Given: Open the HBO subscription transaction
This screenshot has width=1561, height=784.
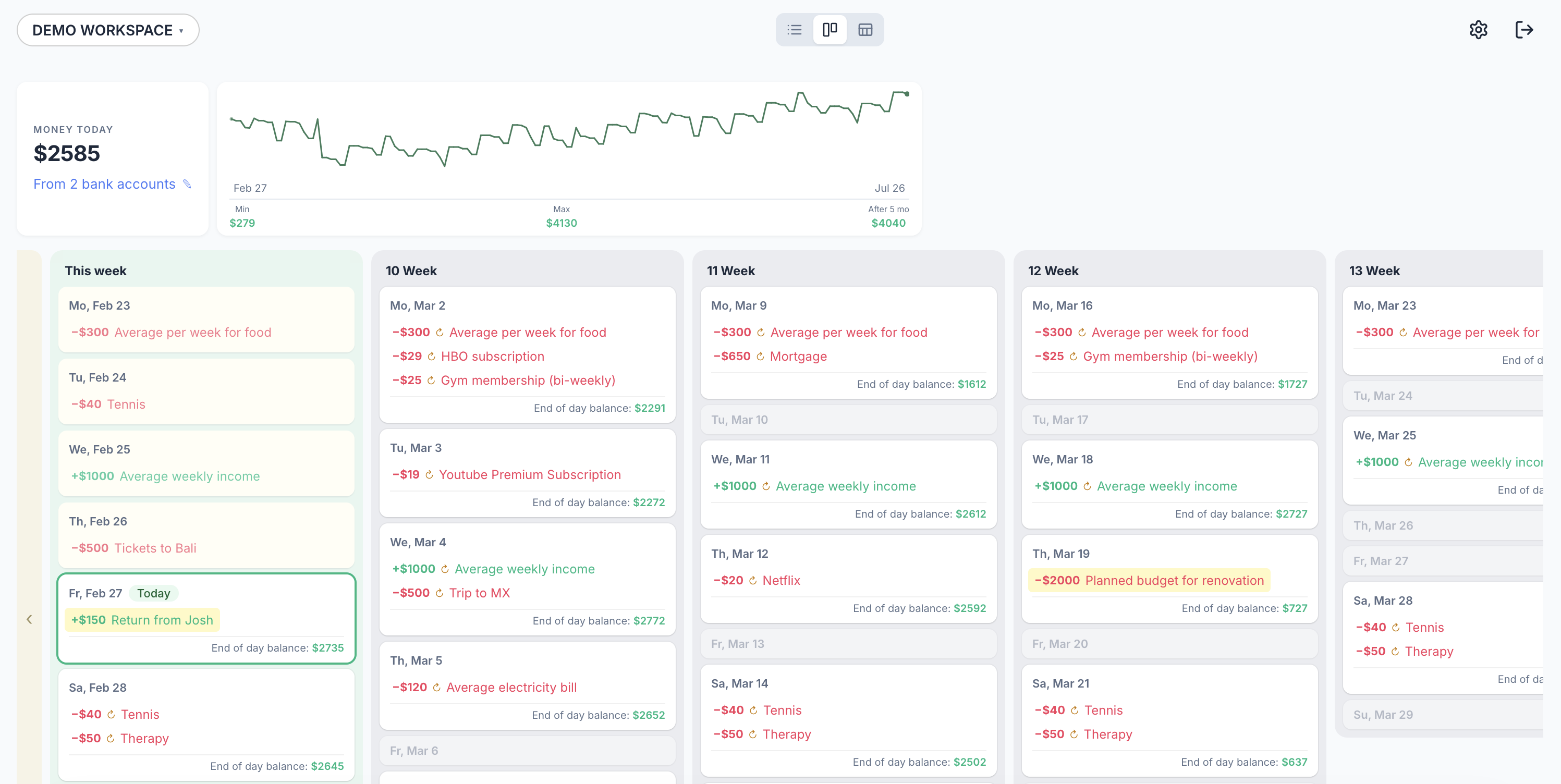Looking at the screenshot, I should [468, 356].
